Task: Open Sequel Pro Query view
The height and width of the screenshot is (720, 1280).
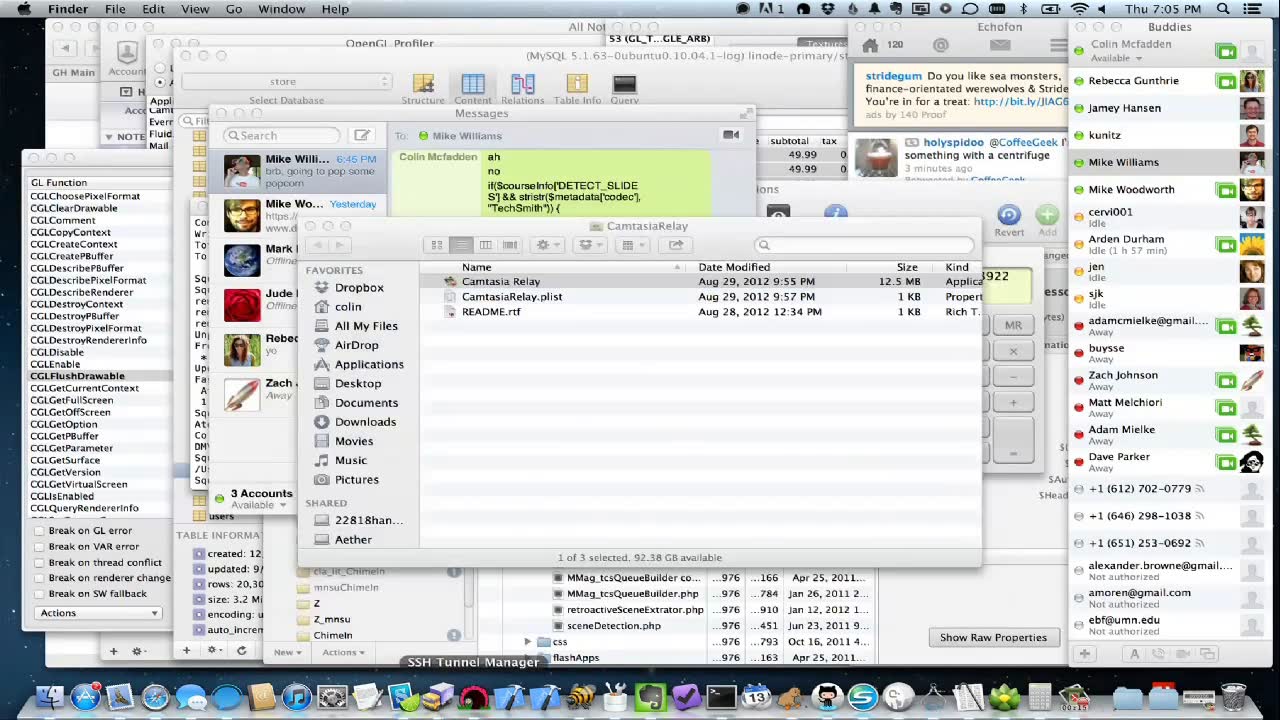Action: pyautogui.click(x=624, y=88)
